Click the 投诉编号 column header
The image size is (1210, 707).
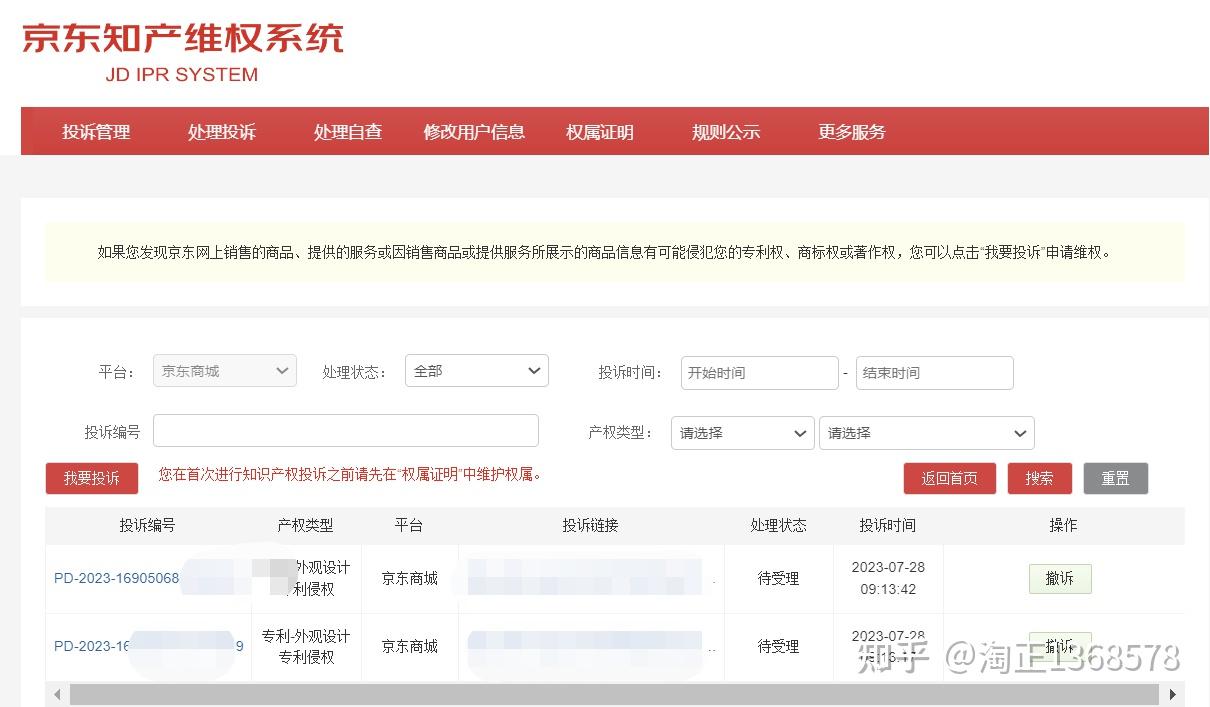pos(147,525)
